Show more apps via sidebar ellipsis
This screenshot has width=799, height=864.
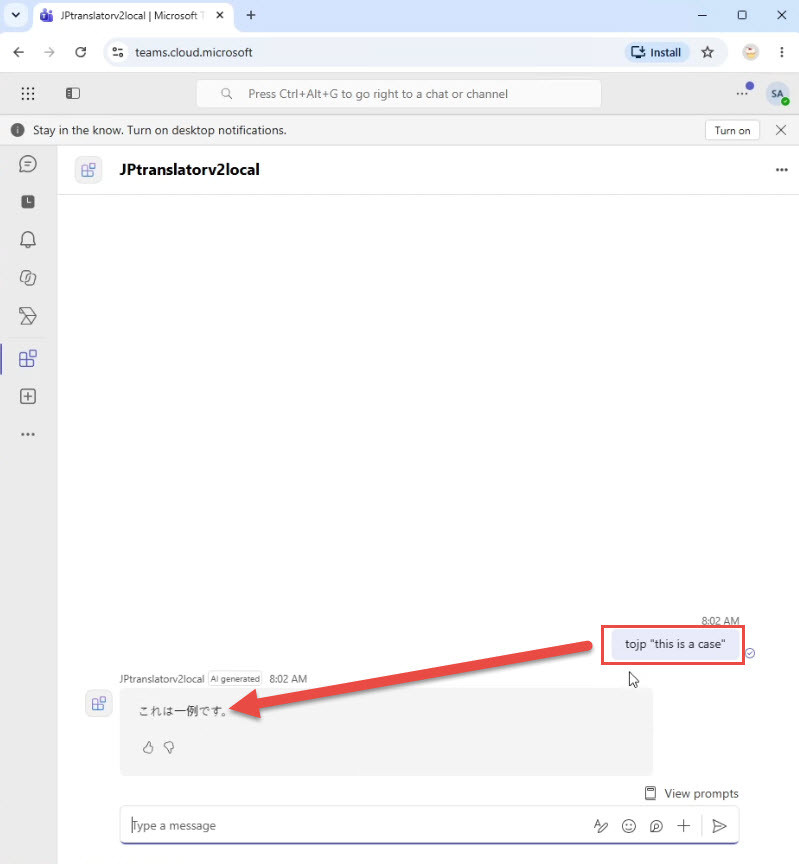28,434
